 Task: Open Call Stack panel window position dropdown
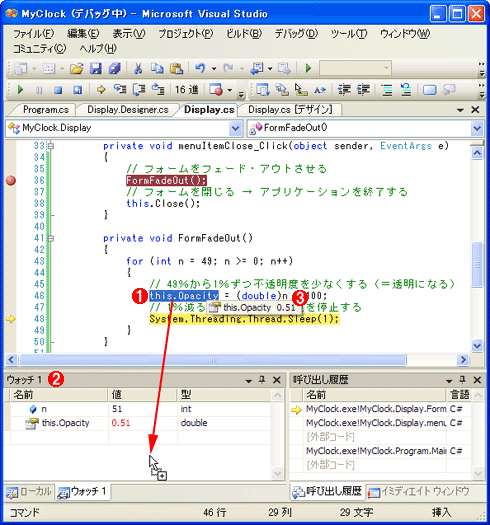pyautogui.click(x=449, y=381)
